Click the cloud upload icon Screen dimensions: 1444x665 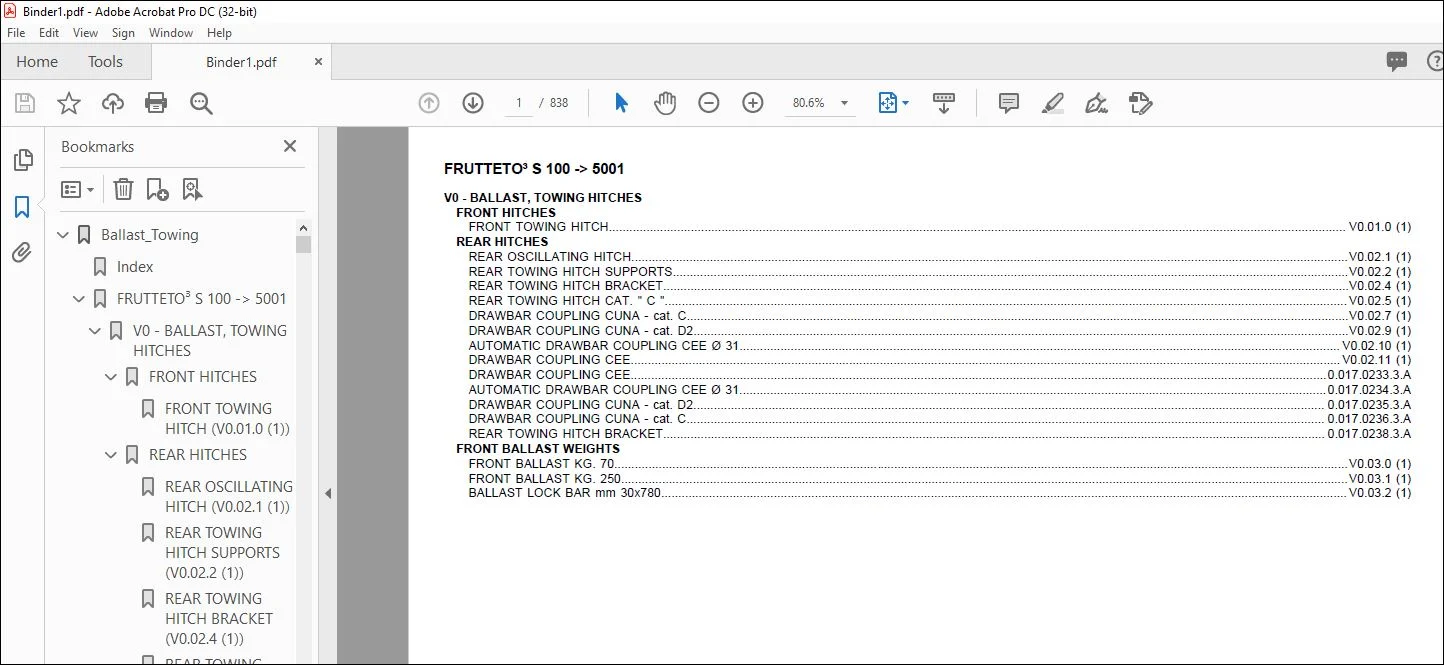point(113,103)
